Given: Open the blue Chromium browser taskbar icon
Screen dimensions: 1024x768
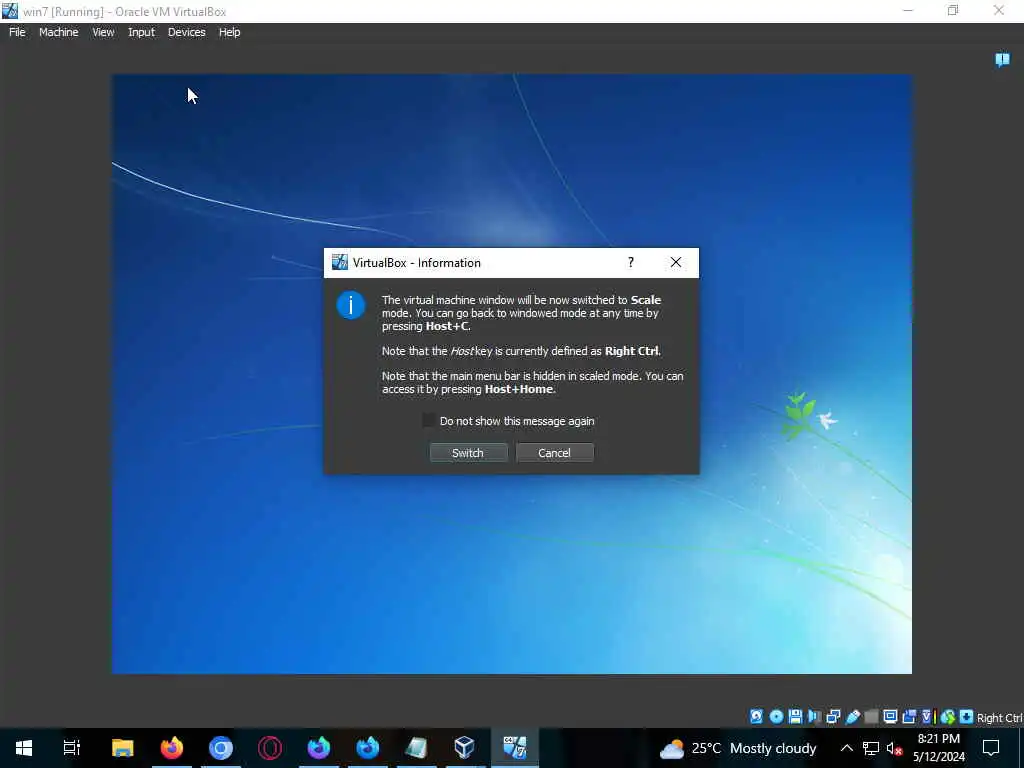Looking at the screenshot, I should click(221, 748).
